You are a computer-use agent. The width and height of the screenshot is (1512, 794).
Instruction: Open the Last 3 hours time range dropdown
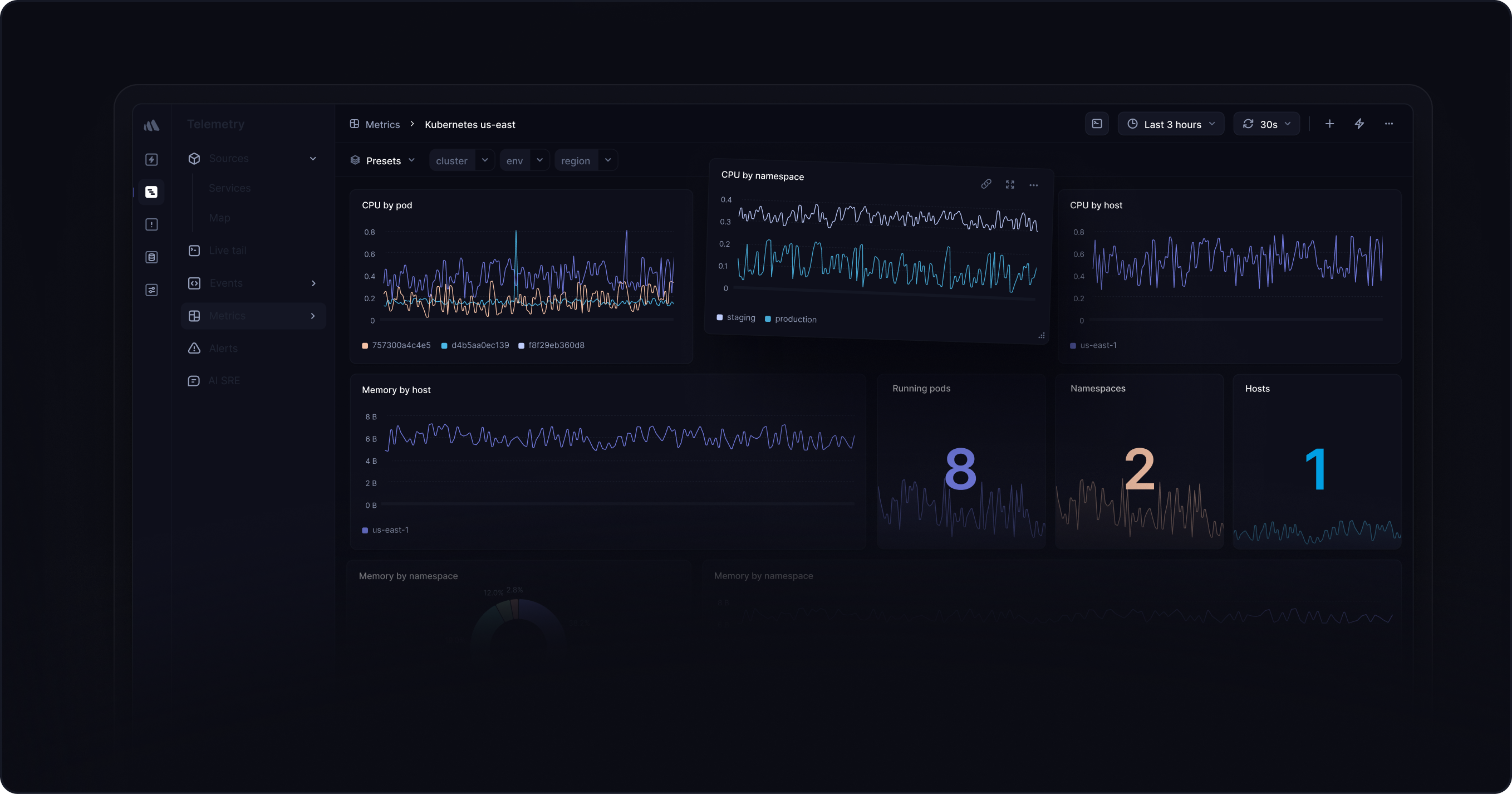coord(1171,124)
